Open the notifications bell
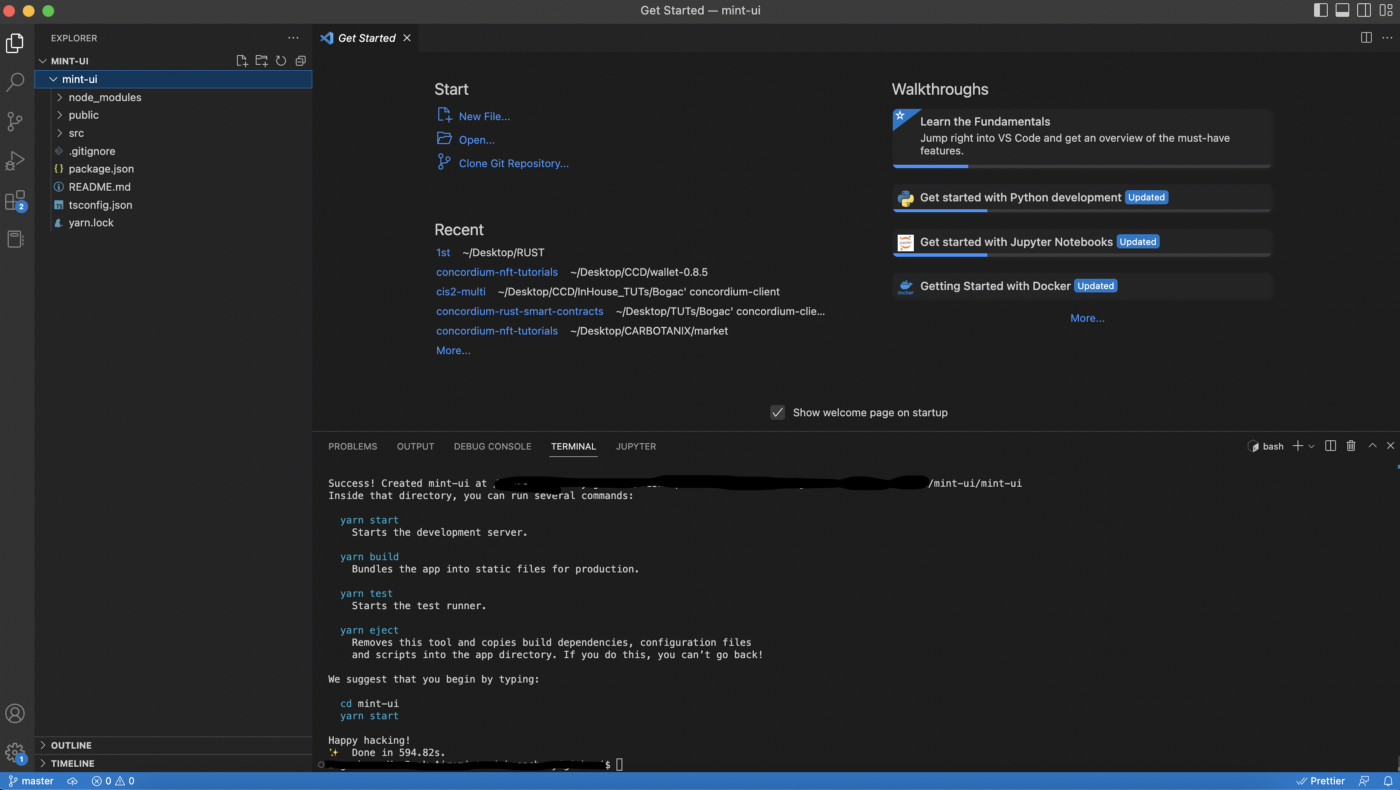This screenshot has height=790, width=1400. (1388, 781)
